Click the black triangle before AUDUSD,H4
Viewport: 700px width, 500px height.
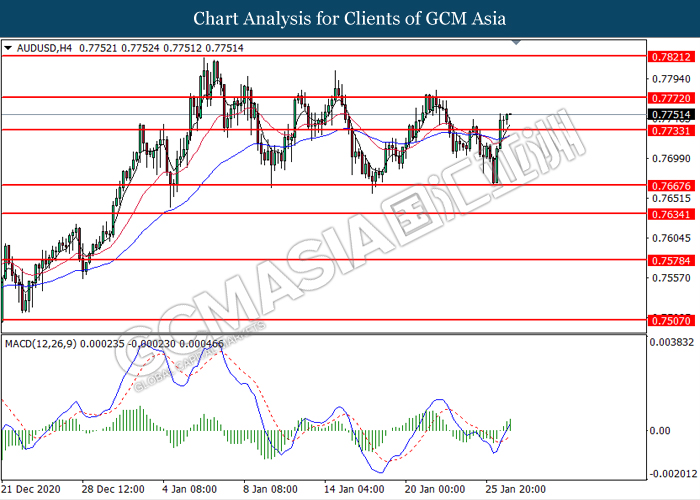[8, 48]
